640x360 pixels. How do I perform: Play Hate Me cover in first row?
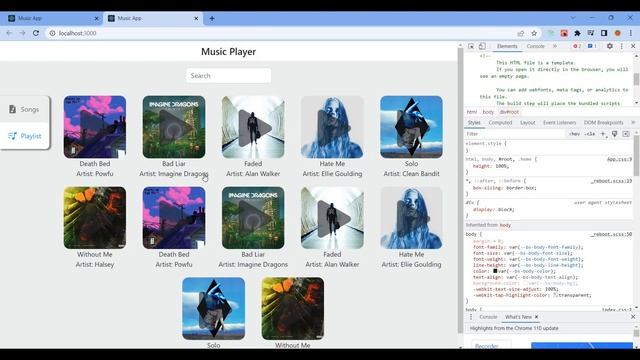(332, 127)
